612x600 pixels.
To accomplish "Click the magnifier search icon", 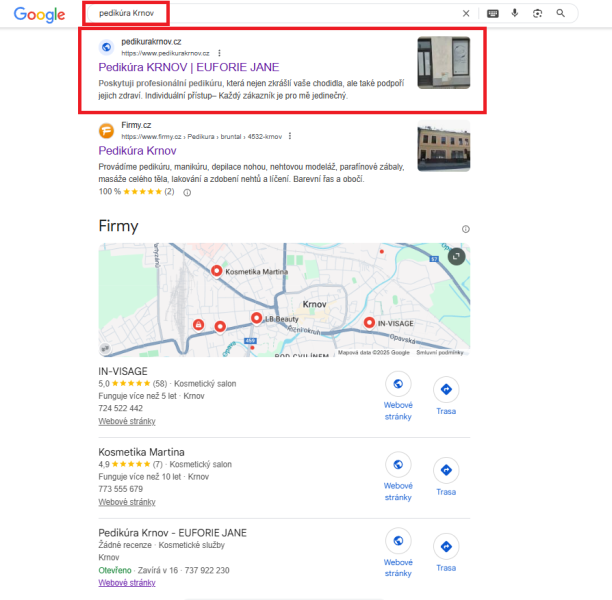I will click(x=560, y=13).
